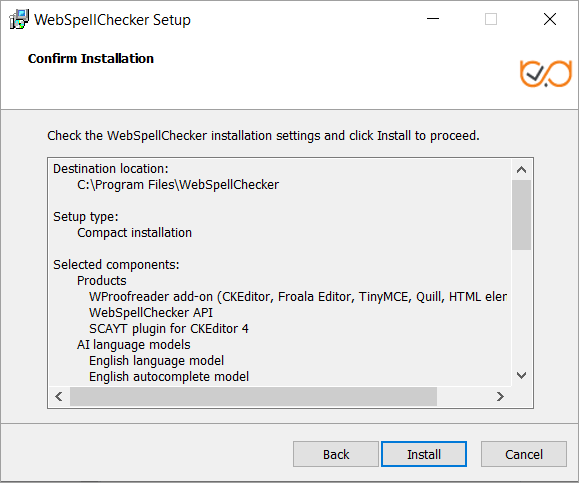Click the orange WebSpellChecker logo
The width and height of the screenshot is (579, 483).
pyautogui.click(x=546, y=73)
